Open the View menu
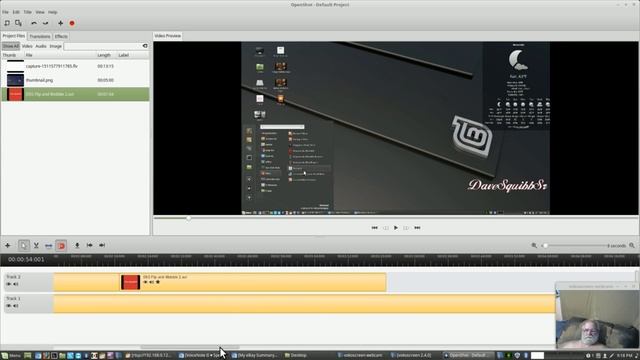 click(x=40, y=12)
